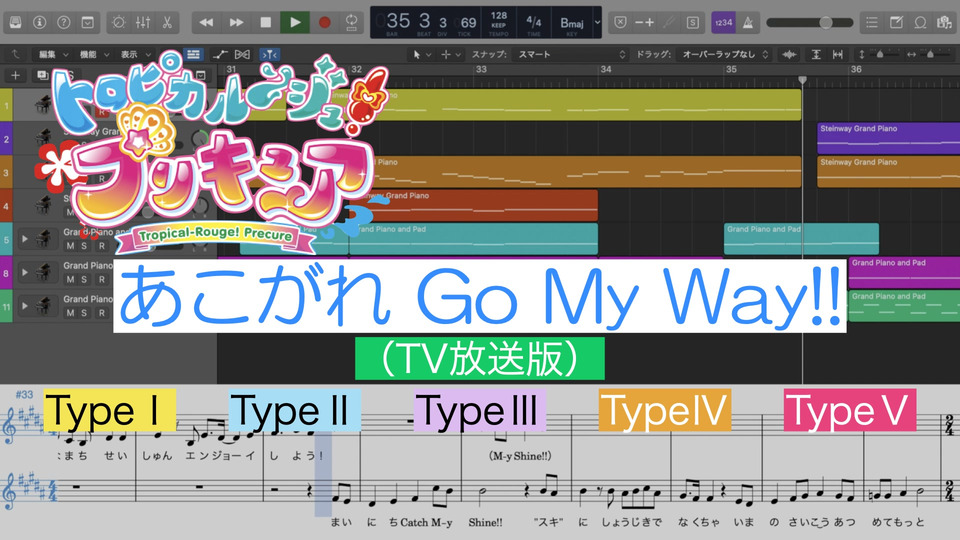Open the Editors scissors icon
This screenshot has height=540, width=960.
[167, 23]
